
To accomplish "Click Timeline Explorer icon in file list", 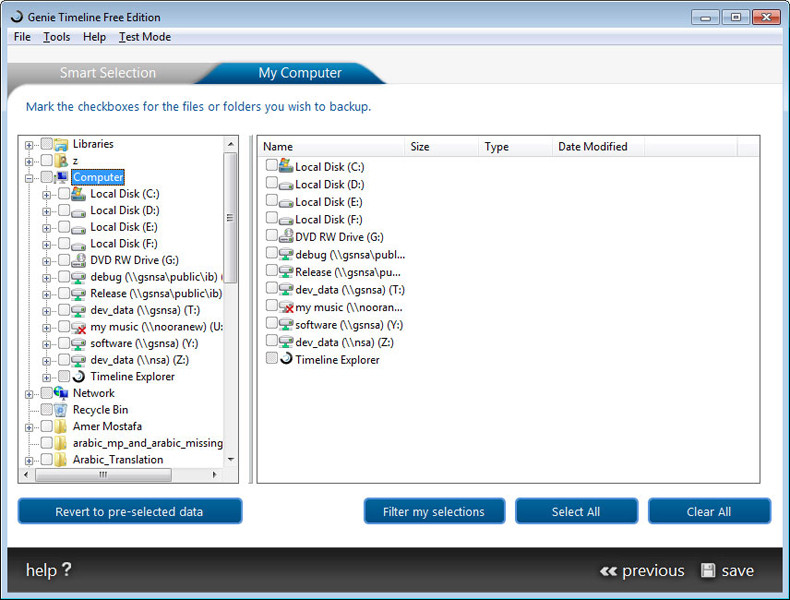I will click(x=286, y=359).
